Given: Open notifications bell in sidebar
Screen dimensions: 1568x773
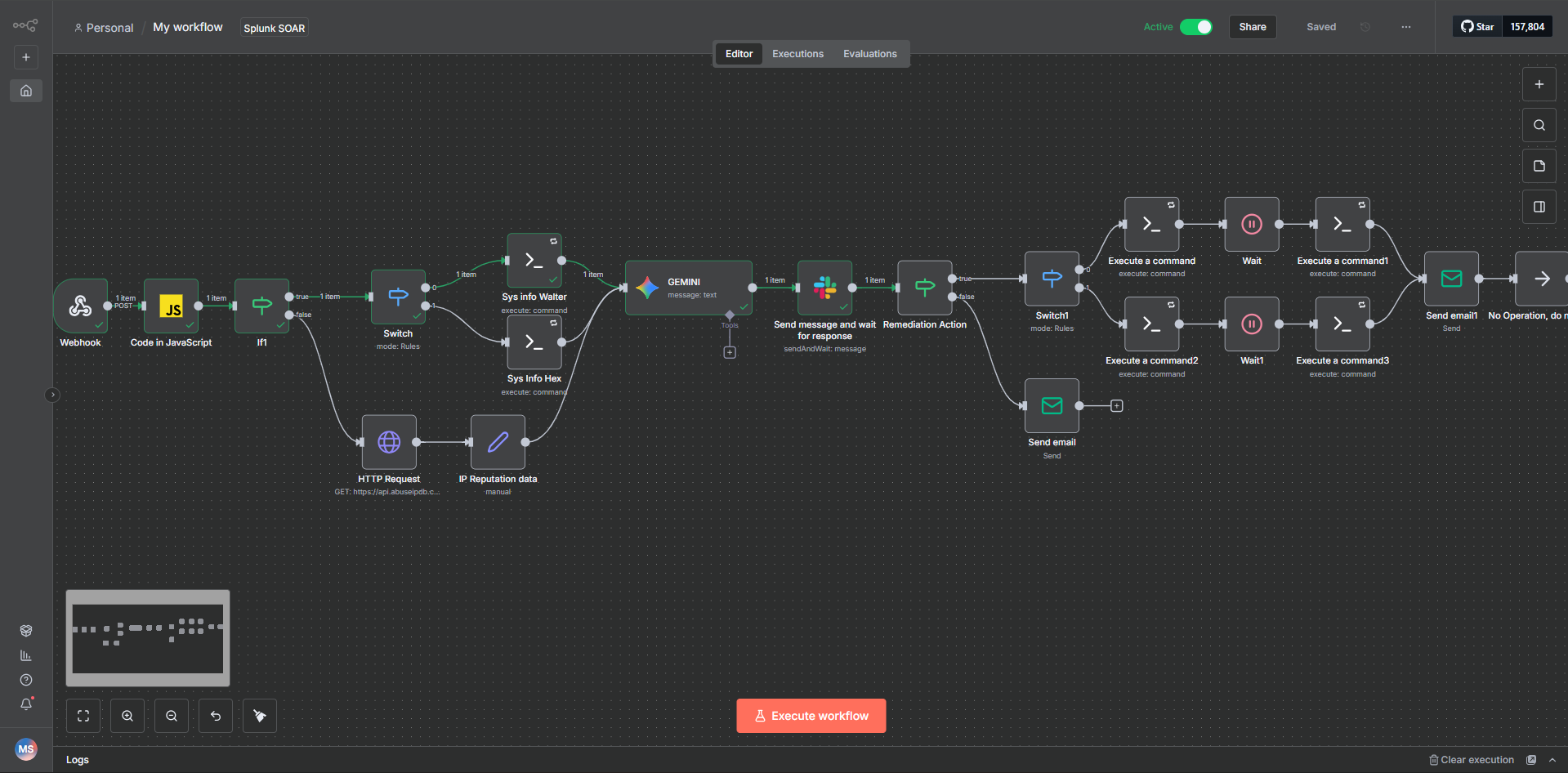Looking at the screenshot, I should coord(26,704).
